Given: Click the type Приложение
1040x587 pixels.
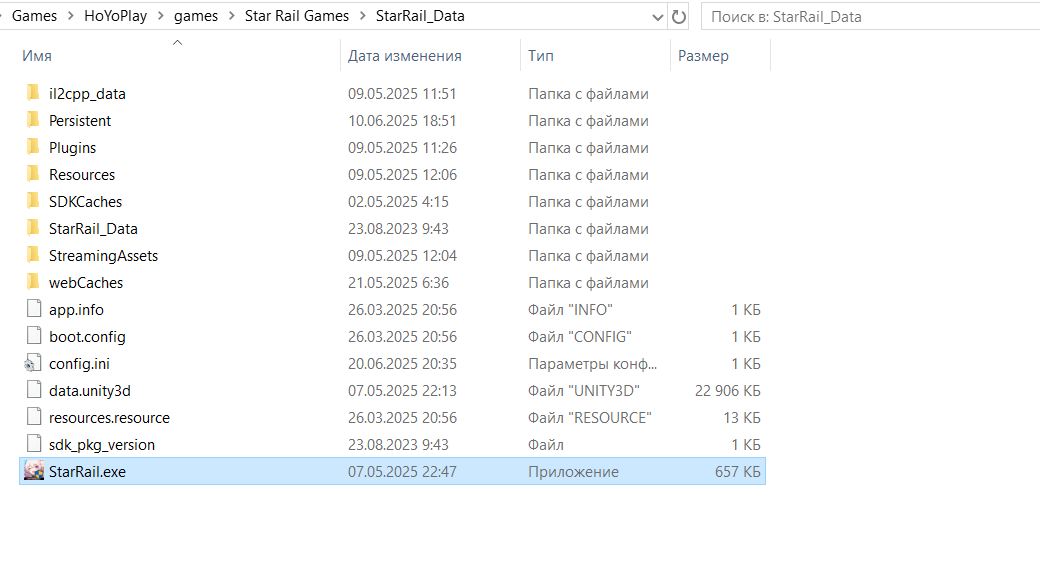Looking at the screenshot, I should pos(573,472).
